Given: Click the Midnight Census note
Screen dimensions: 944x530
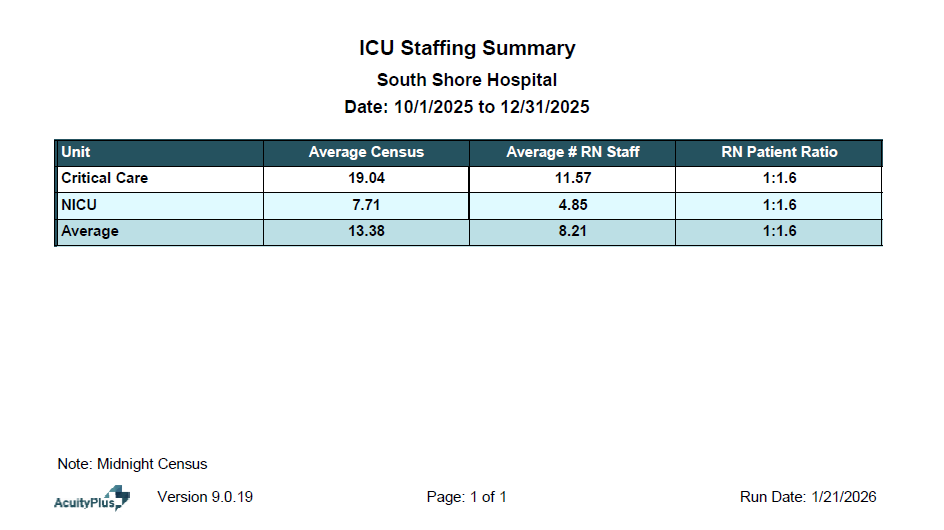Looking at the screenshot, I should point(132,464).
